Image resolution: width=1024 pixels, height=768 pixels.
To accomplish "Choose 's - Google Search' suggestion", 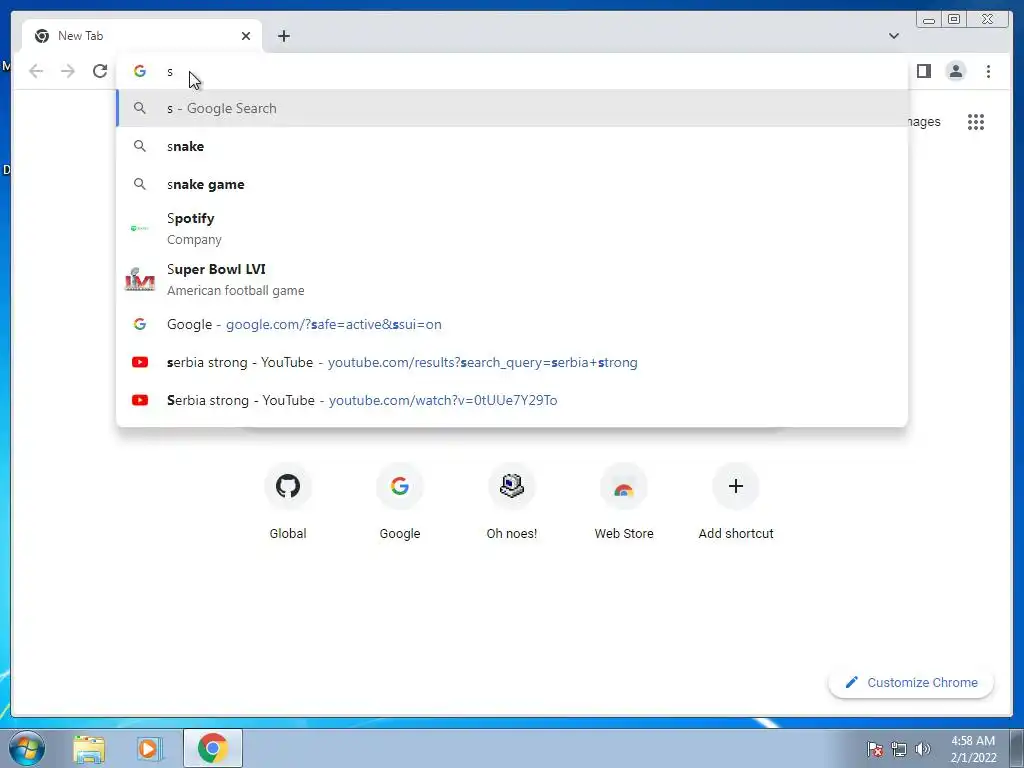I will (x=512, y=108).
